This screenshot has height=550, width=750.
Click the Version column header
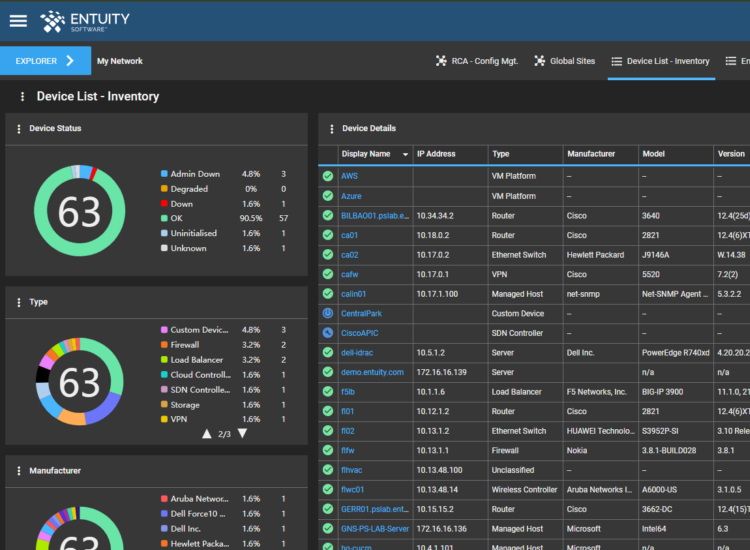pos(731,154)
